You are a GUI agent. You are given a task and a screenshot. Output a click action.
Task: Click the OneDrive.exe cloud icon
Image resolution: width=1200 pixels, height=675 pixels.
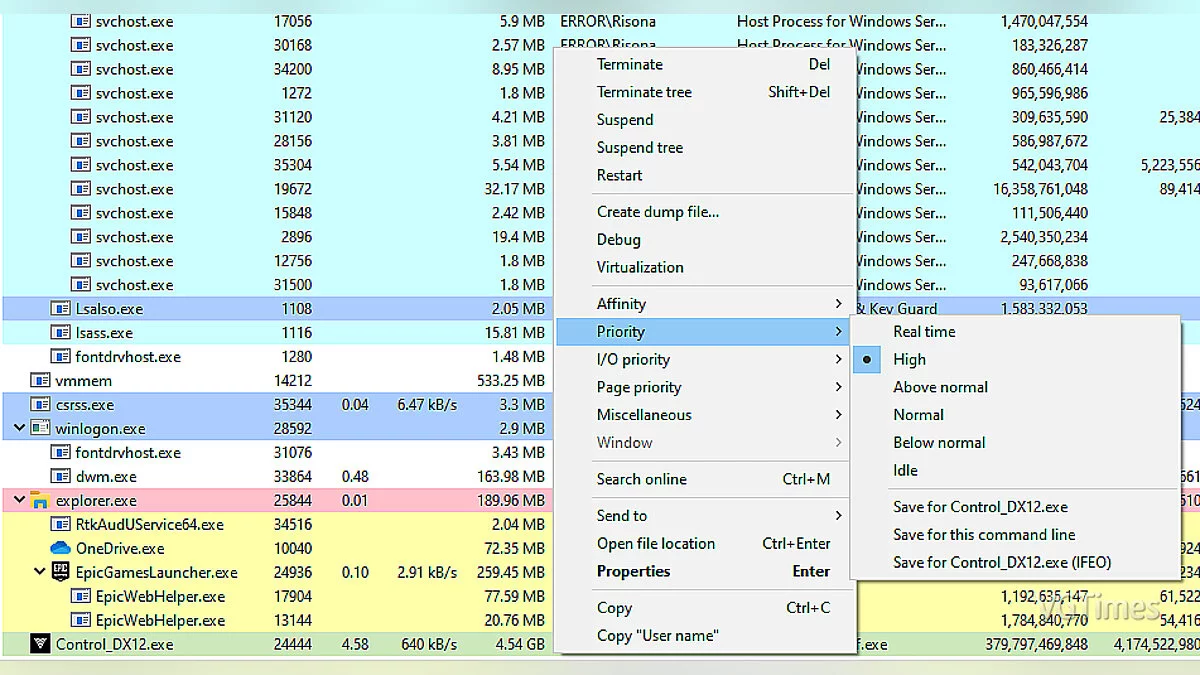coord(60,549)
